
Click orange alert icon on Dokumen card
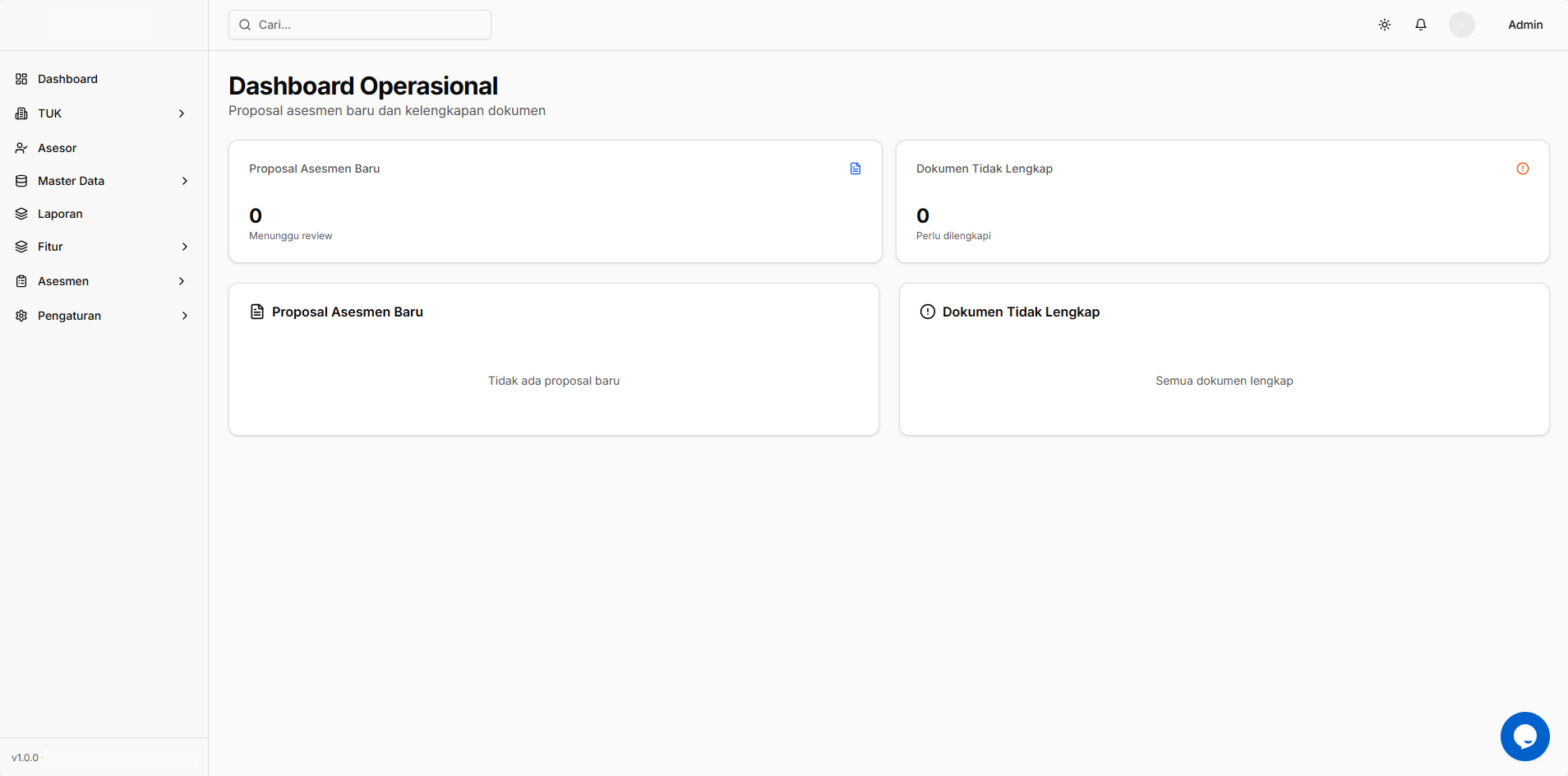click(x=1523, y=169)
